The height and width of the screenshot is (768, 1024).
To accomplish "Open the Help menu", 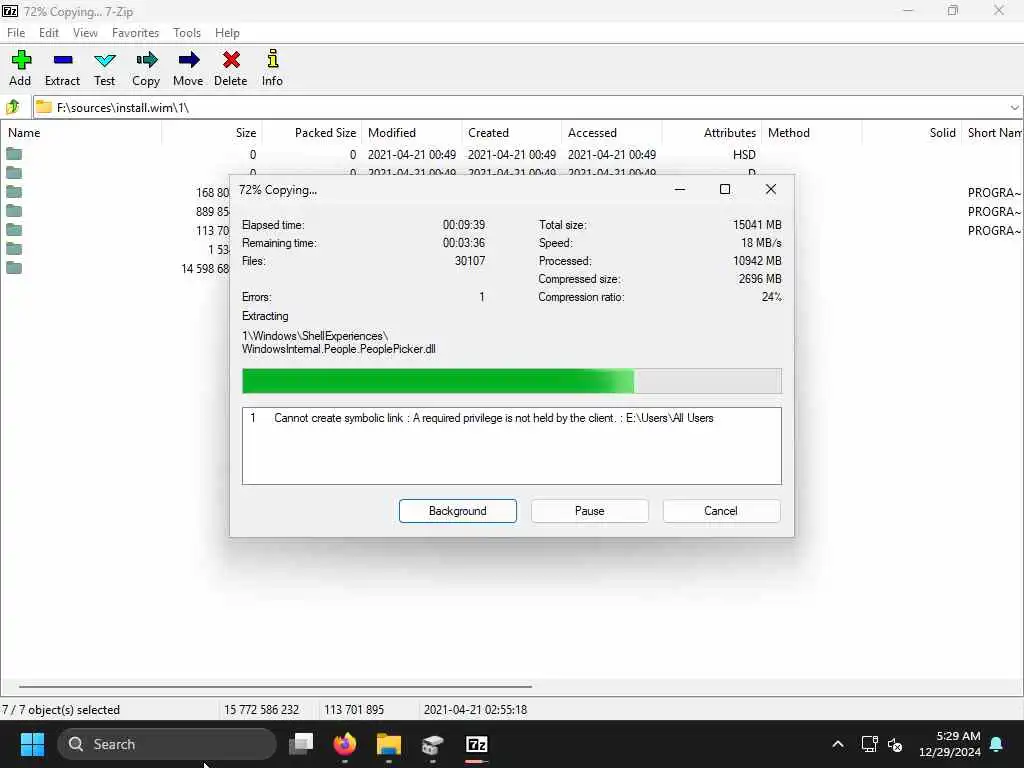I will 227,33.
